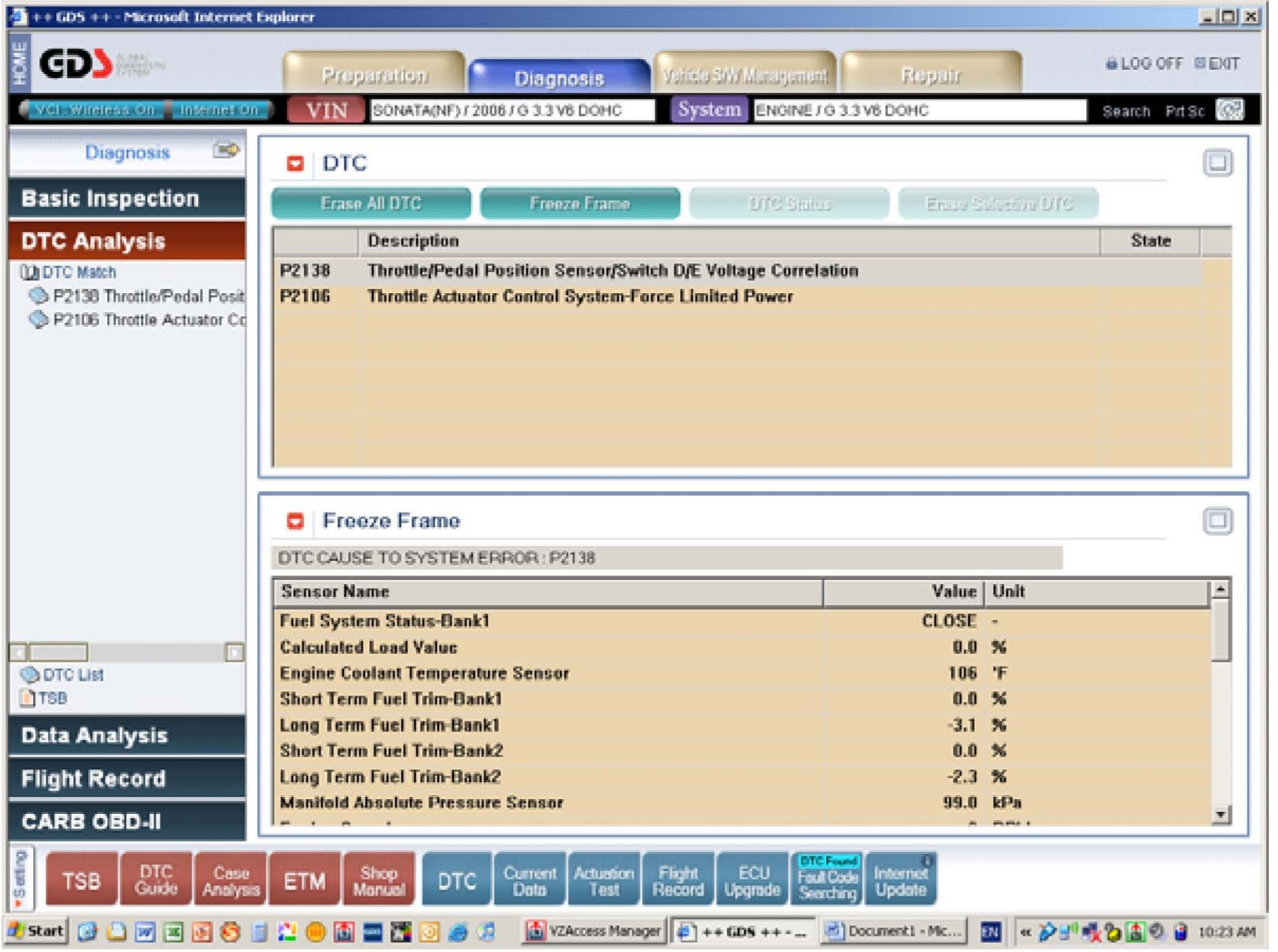Viewport: 1278px width, 952px height.
Task: Expand the Flight Record sidebar section
Action: 127,779
